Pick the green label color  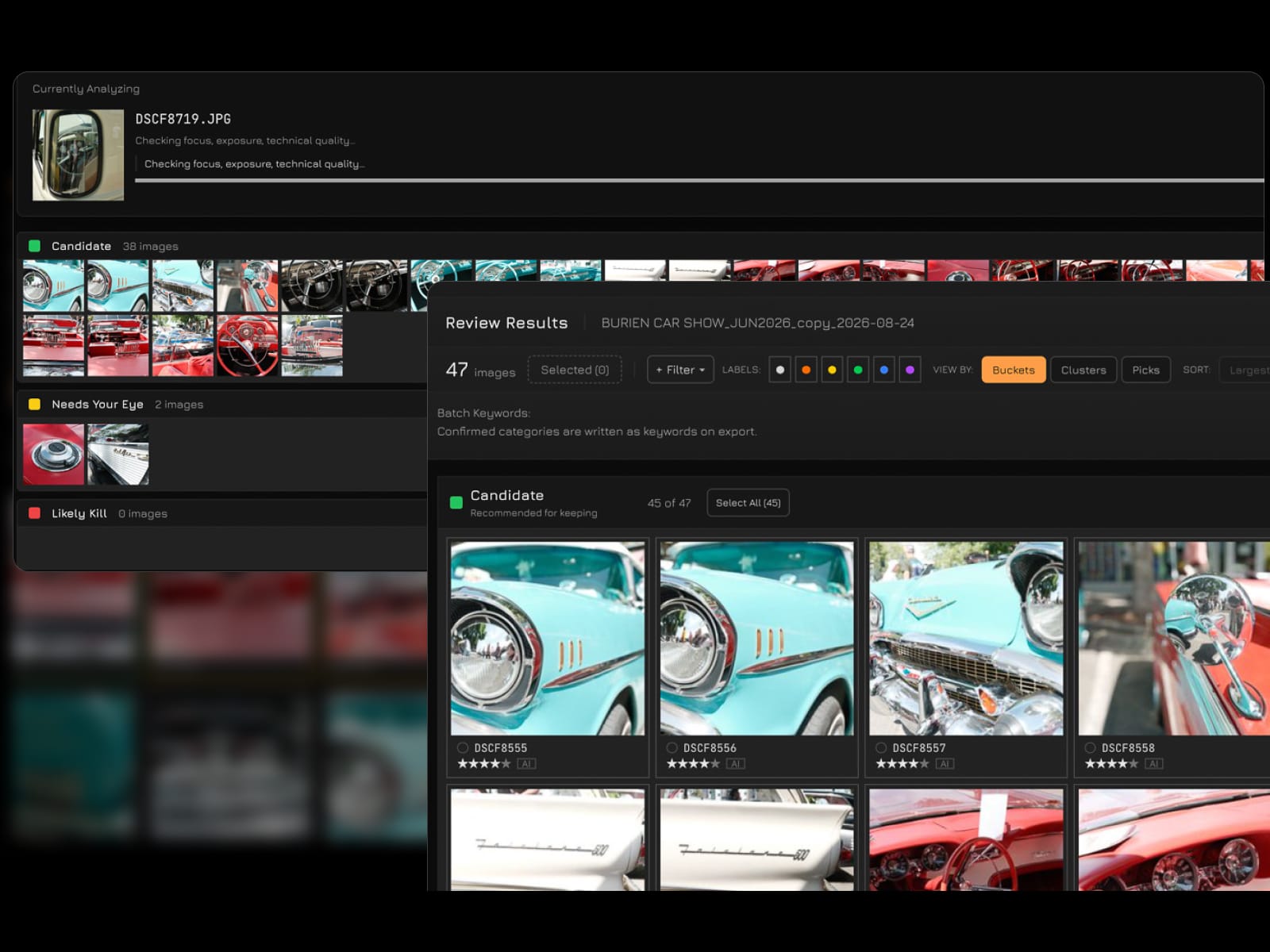858,370
